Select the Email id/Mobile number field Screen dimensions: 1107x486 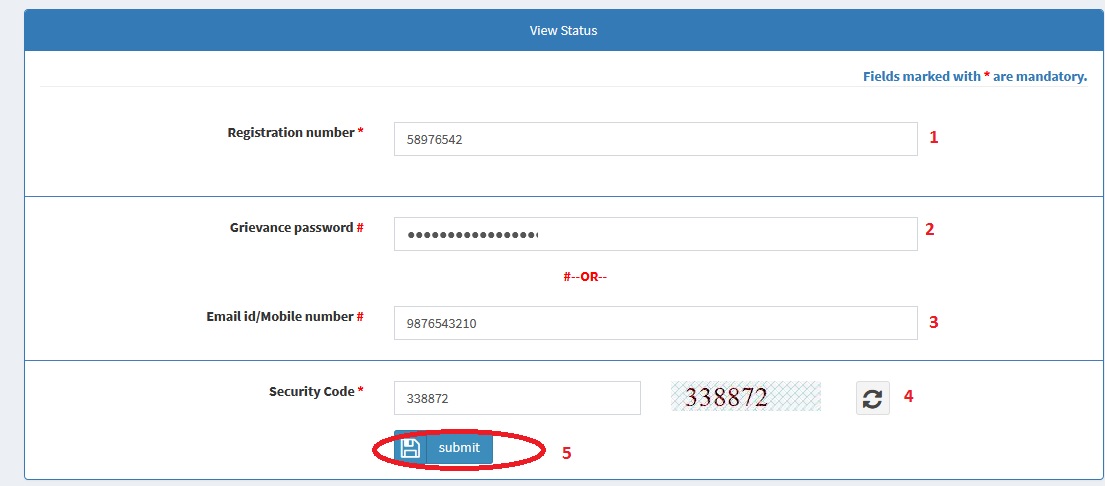tap(655, 323)
